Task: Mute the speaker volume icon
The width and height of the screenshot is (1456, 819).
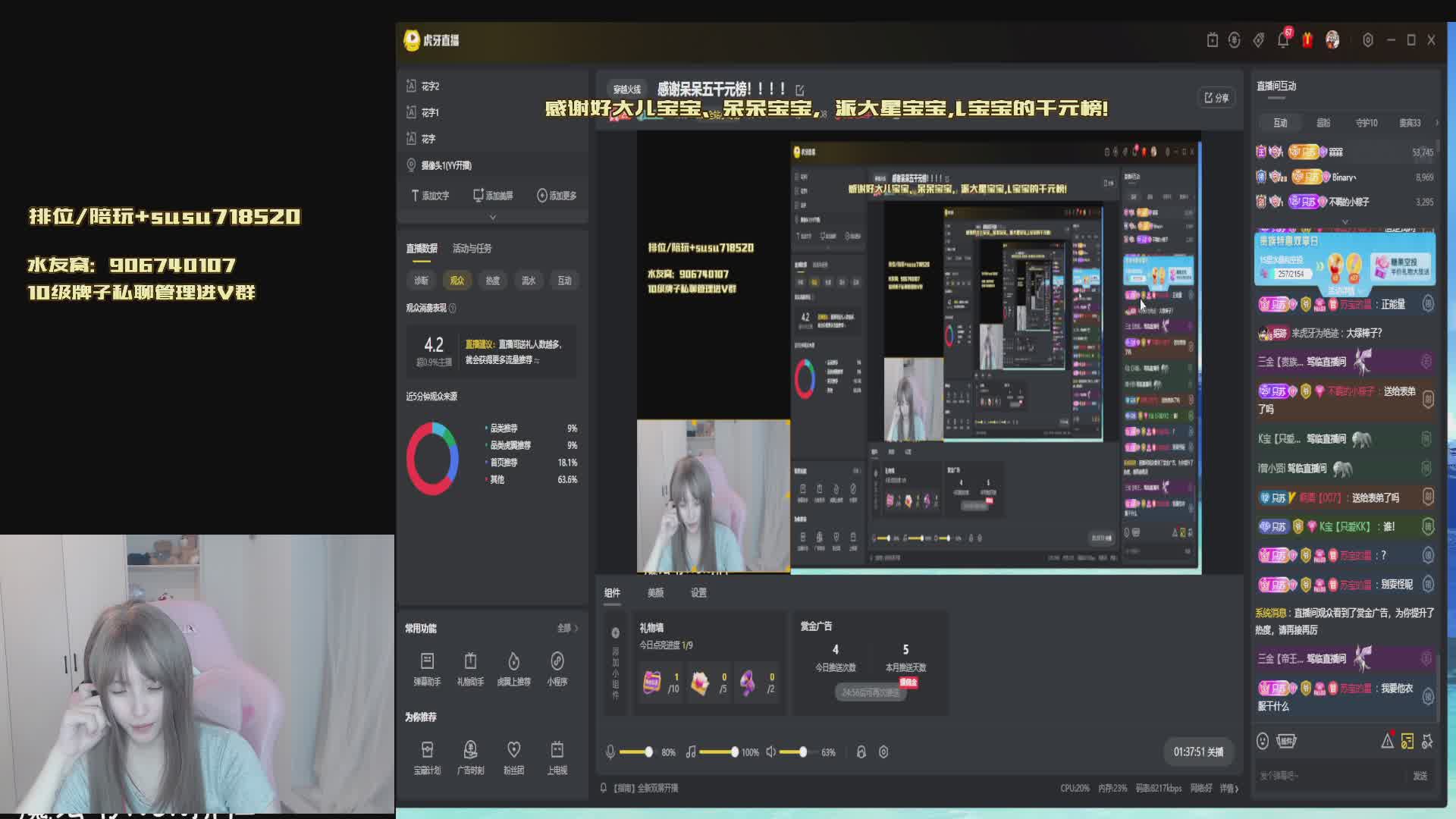Action: coord(770,752)
